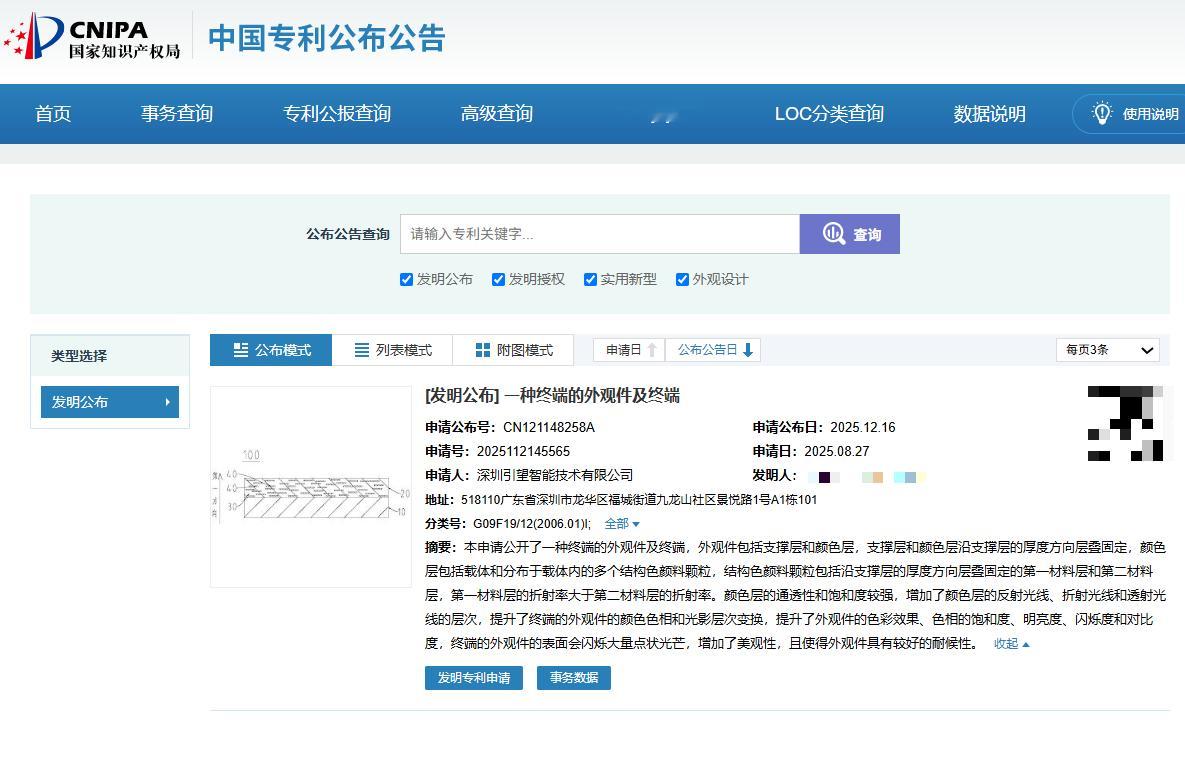Select publication number CN121148258A text
The height and width of the screenshot is (762, 1185).
pyautogui.click(x=549, y=427)
